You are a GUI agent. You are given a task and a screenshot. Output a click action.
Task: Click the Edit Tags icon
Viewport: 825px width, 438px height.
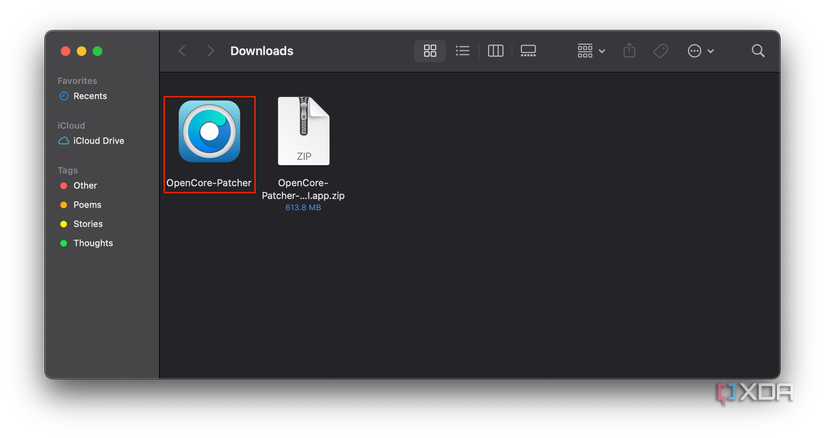click(661, 51)
